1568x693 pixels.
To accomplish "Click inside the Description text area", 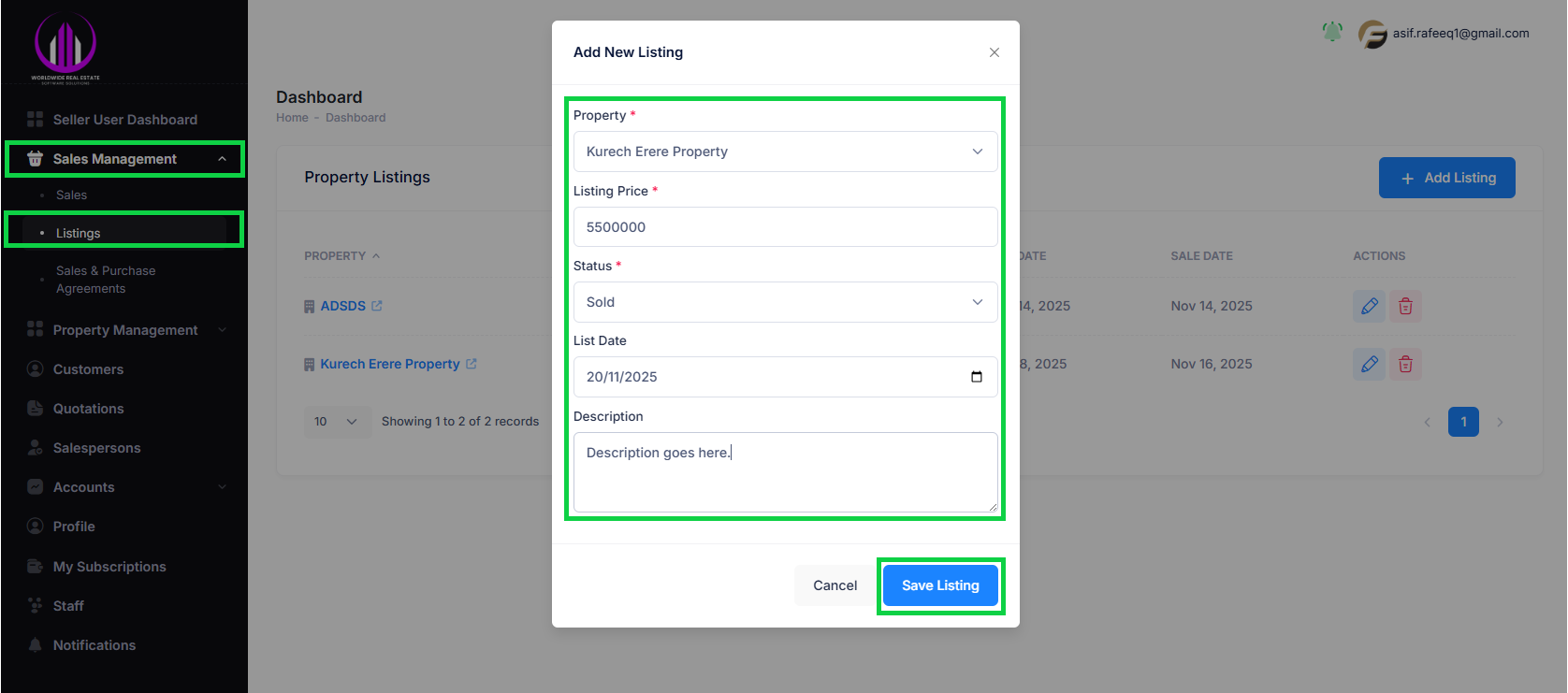I will pyautogui.click(x=785, y=472).
